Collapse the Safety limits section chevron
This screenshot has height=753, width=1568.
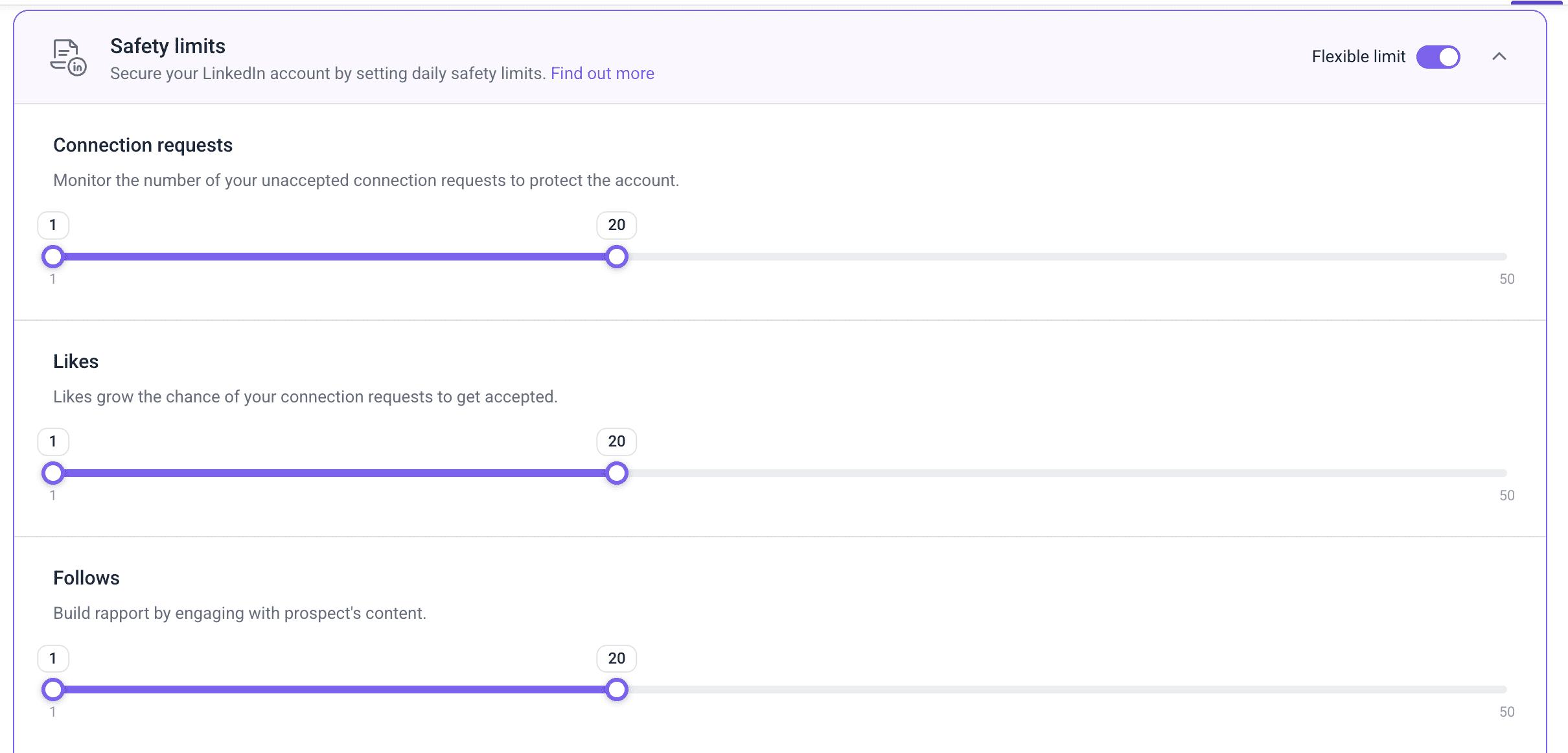click(x=1499, y=57)
